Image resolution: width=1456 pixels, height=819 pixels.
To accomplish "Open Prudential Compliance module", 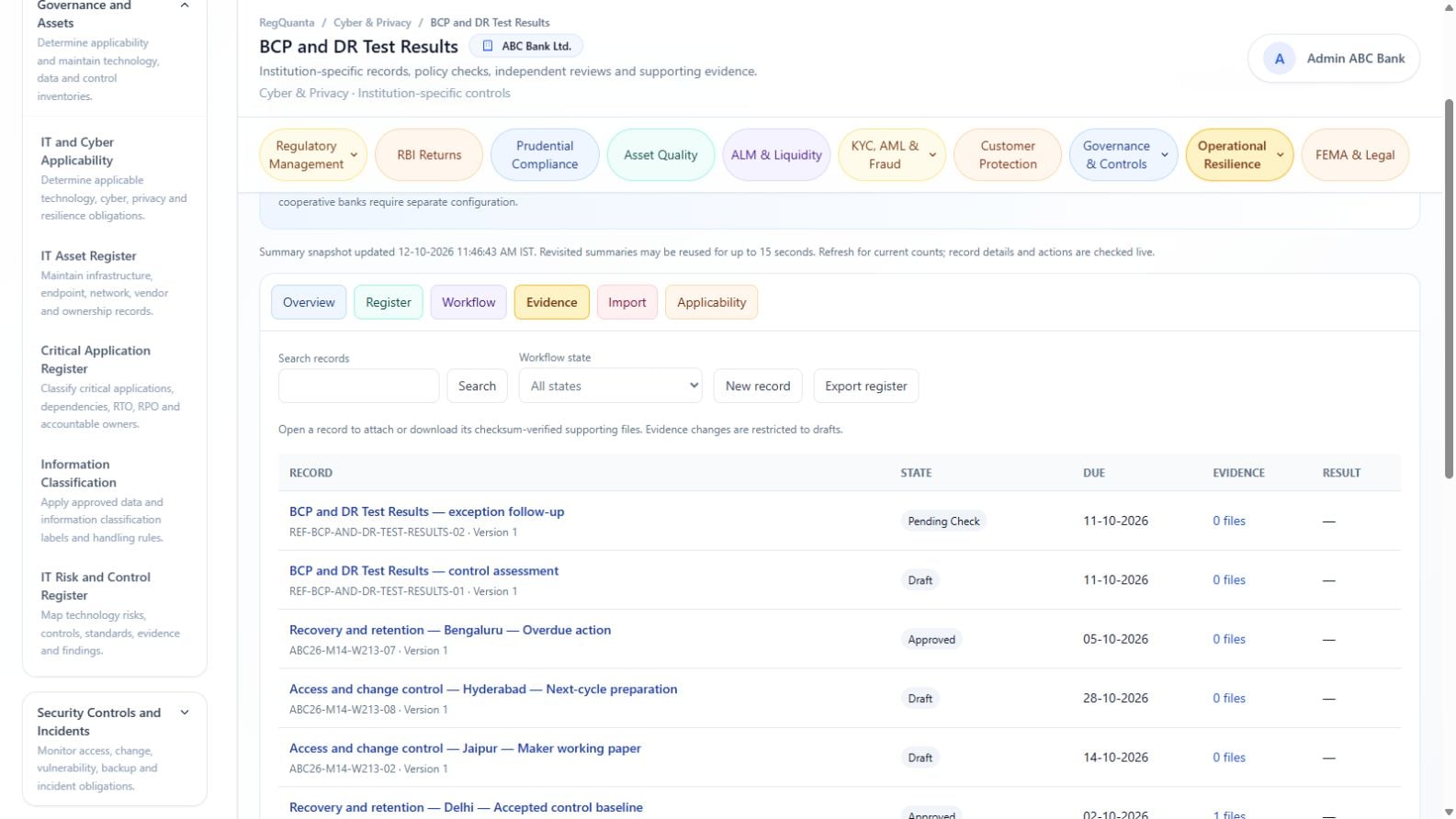I will click(x=545, y=155).
